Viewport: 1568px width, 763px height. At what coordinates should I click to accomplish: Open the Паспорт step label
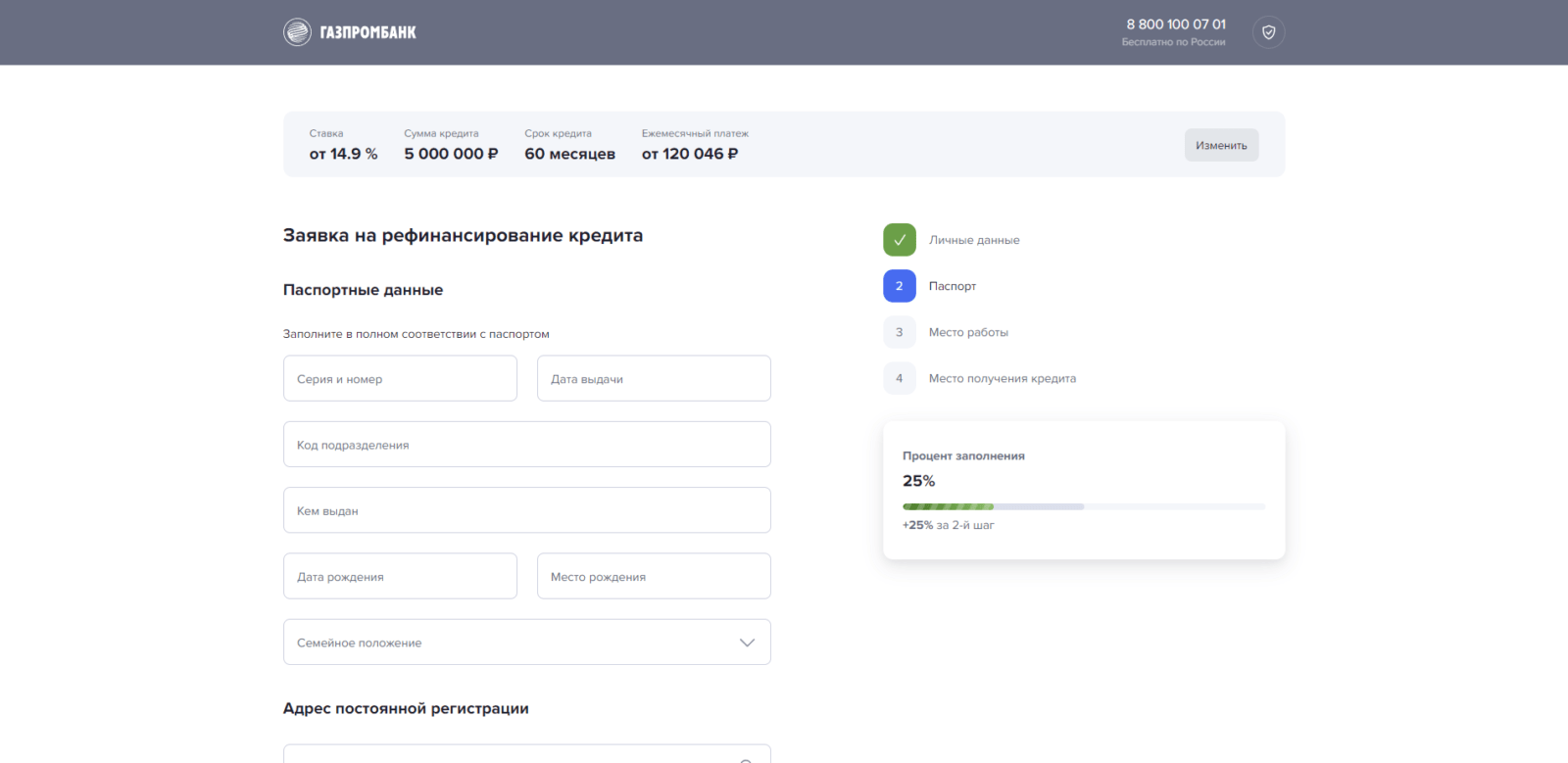coord(953,286)
